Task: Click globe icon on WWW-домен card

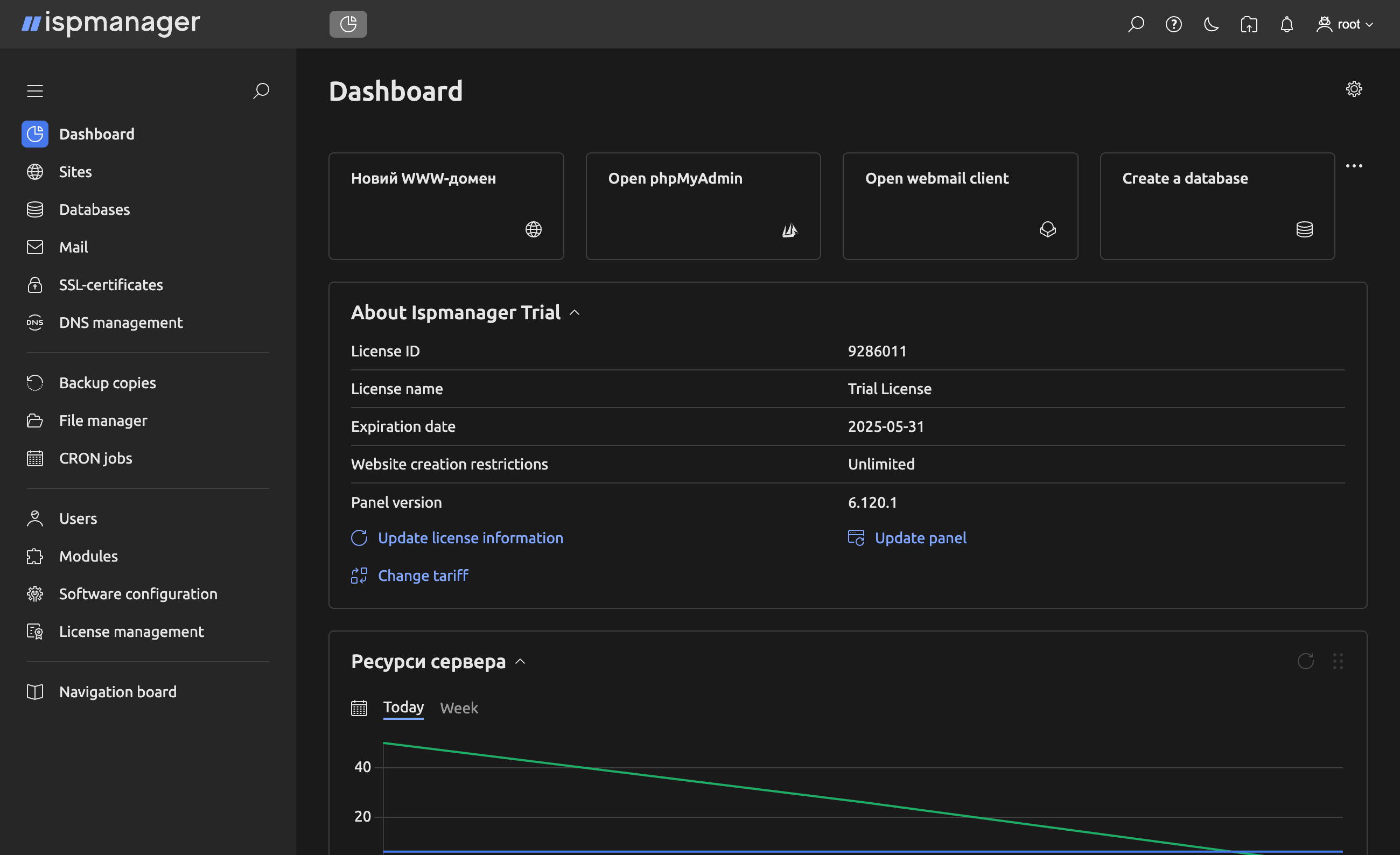Action: pos(533,229)
